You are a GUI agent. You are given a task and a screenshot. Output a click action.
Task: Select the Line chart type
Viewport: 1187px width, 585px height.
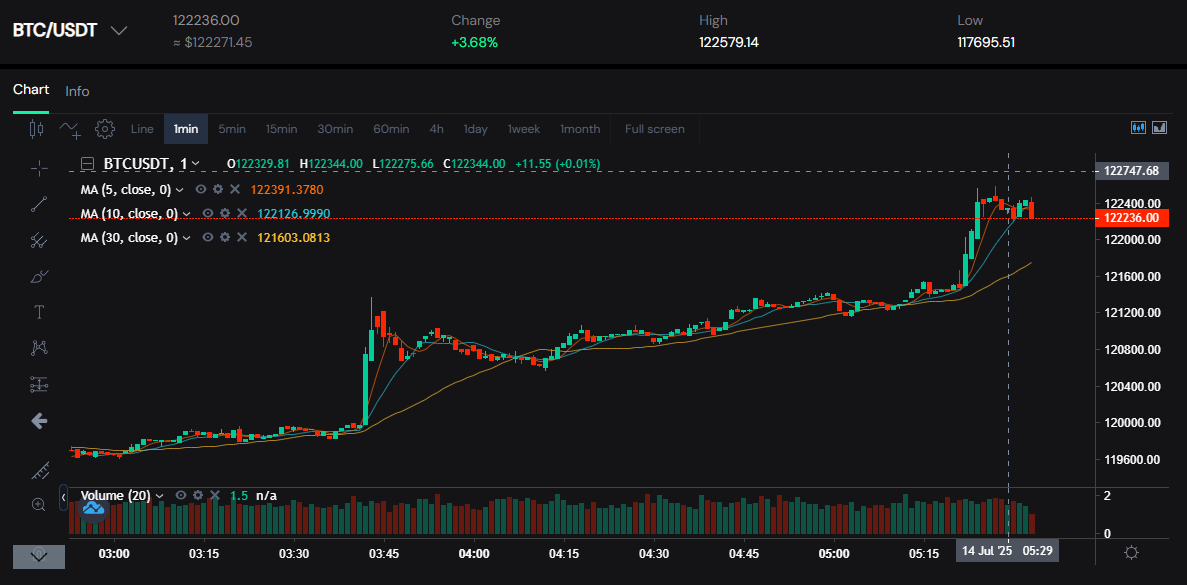point(142,129)
